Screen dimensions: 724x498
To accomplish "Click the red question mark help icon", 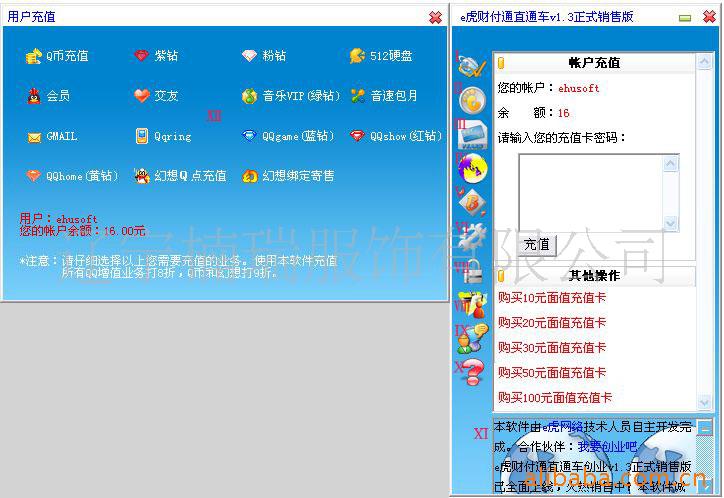I will pos(472,372).
